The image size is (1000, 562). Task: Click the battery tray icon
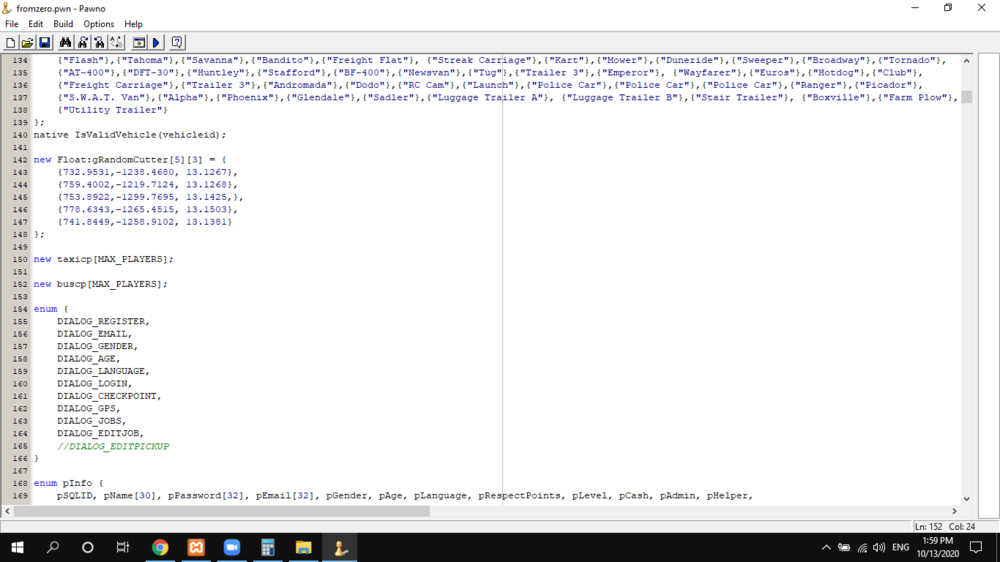point(844,547)
